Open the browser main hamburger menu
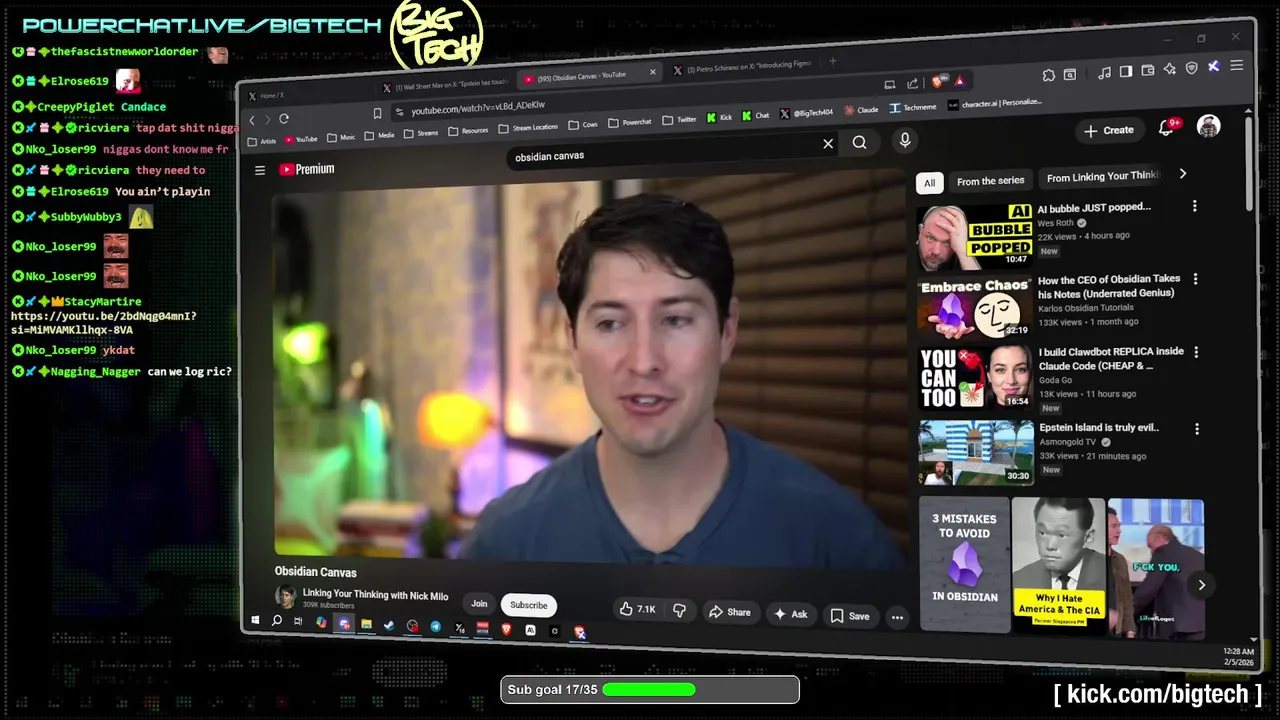 tap(1237, 66)
